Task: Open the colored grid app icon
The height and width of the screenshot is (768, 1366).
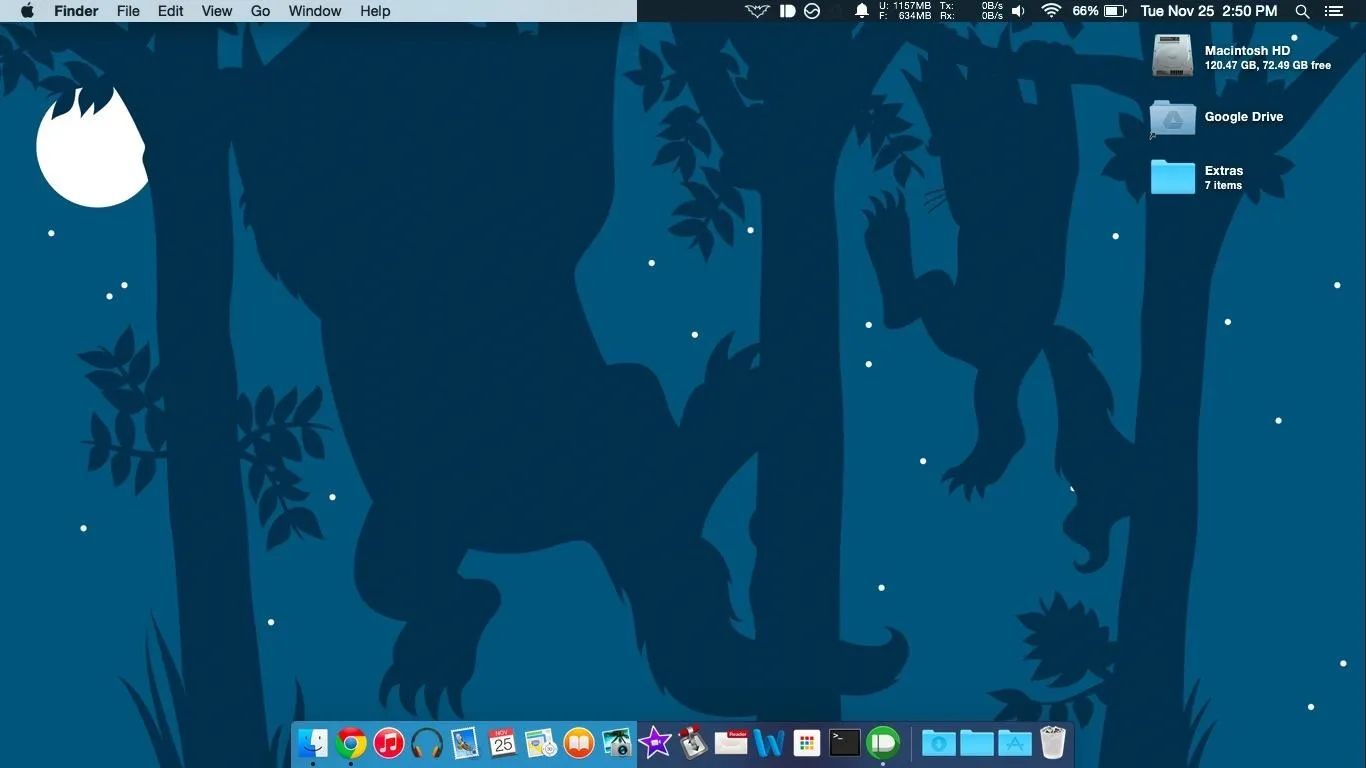Action: tap(807, 743)
